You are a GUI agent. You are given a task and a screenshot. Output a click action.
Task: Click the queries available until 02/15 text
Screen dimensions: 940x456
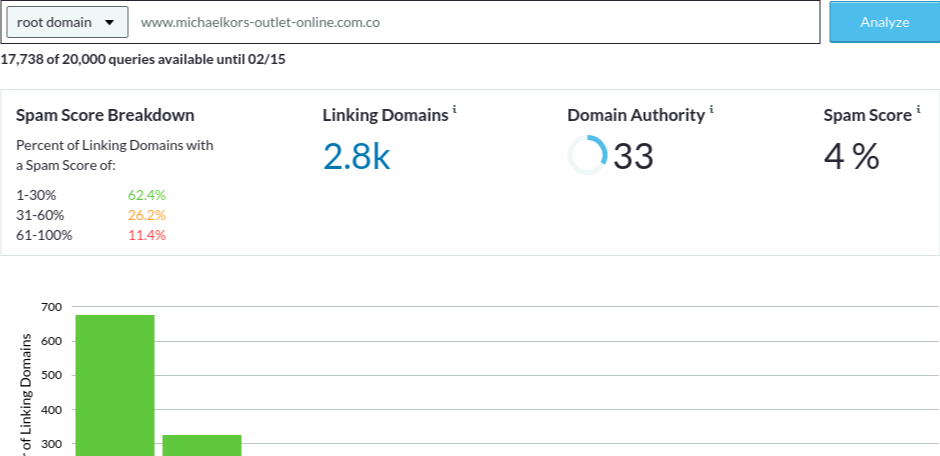[143, 60]
